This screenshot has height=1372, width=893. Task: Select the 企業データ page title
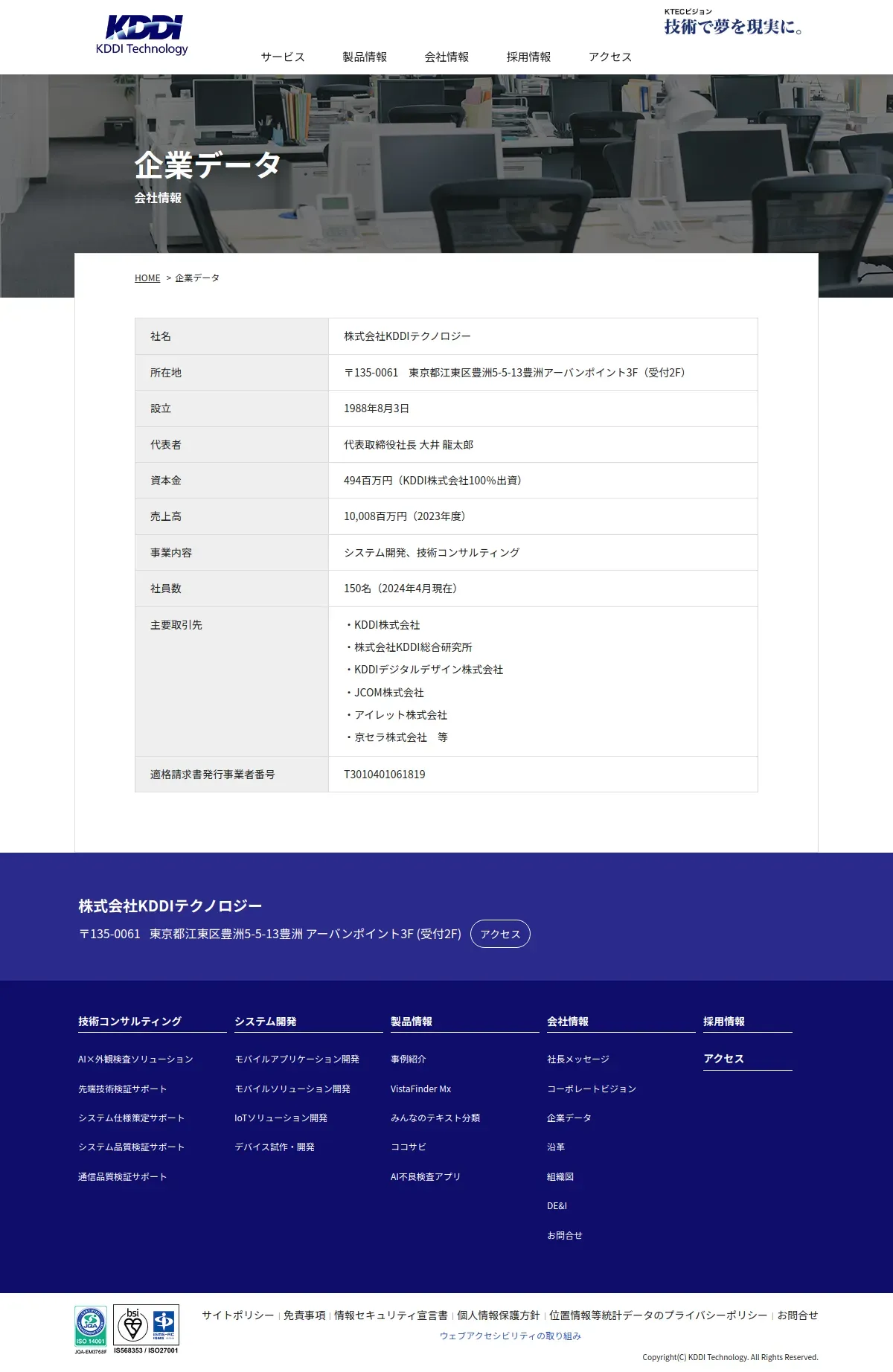pyautogui.click(x=208, y=164)
